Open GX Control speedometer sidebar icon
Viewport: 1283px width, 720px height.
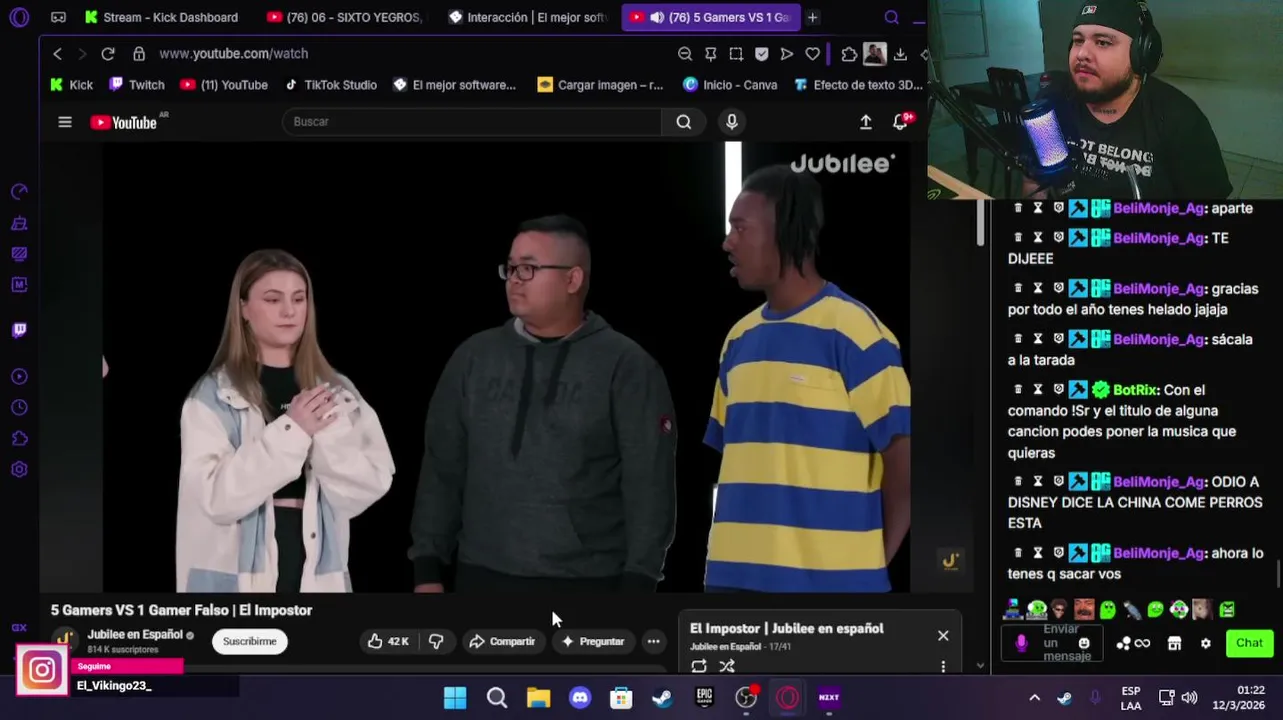pyautogui.click(x=19, y=191)
